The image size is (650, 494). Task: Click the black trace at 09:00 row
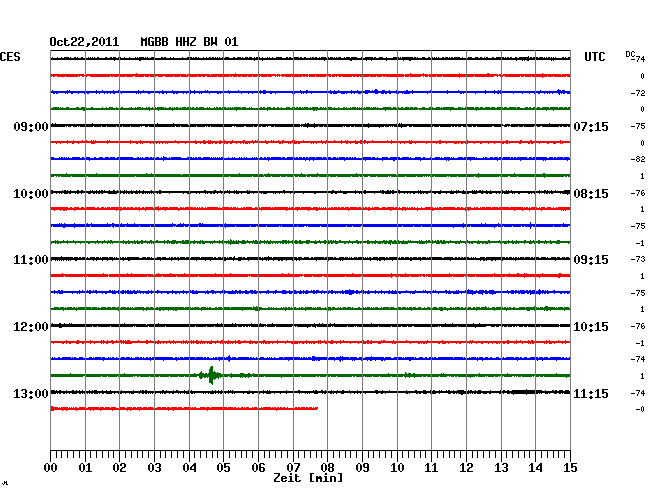310,126
